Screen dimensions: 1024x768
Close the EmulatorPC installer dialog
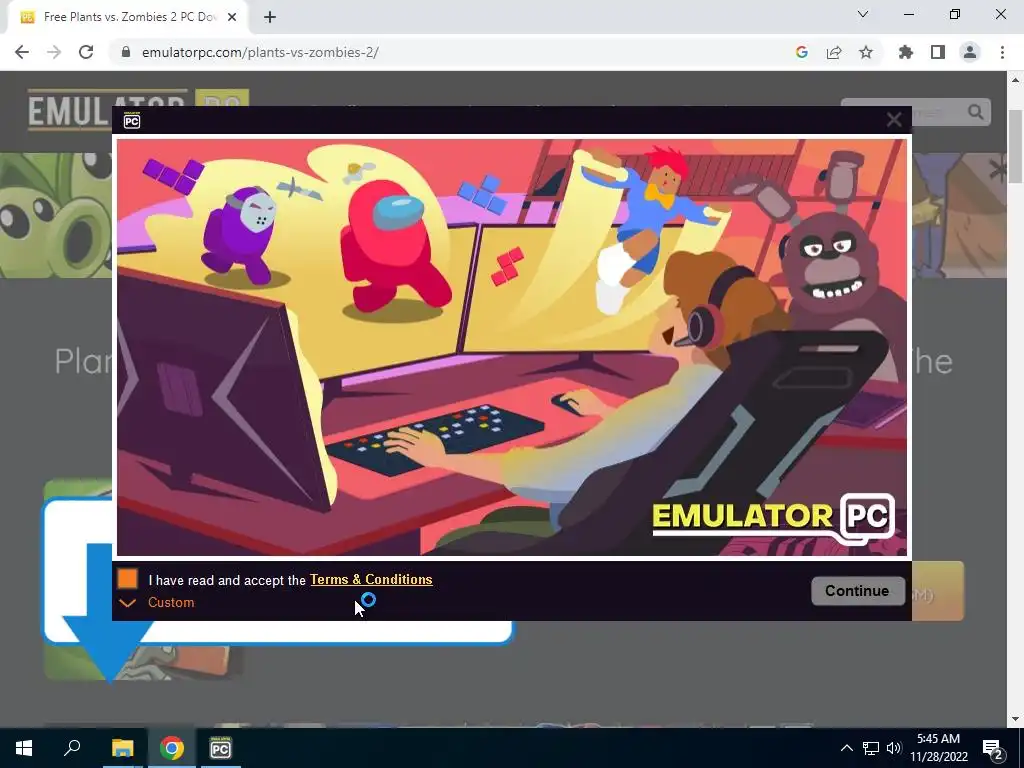click(894, 120)
